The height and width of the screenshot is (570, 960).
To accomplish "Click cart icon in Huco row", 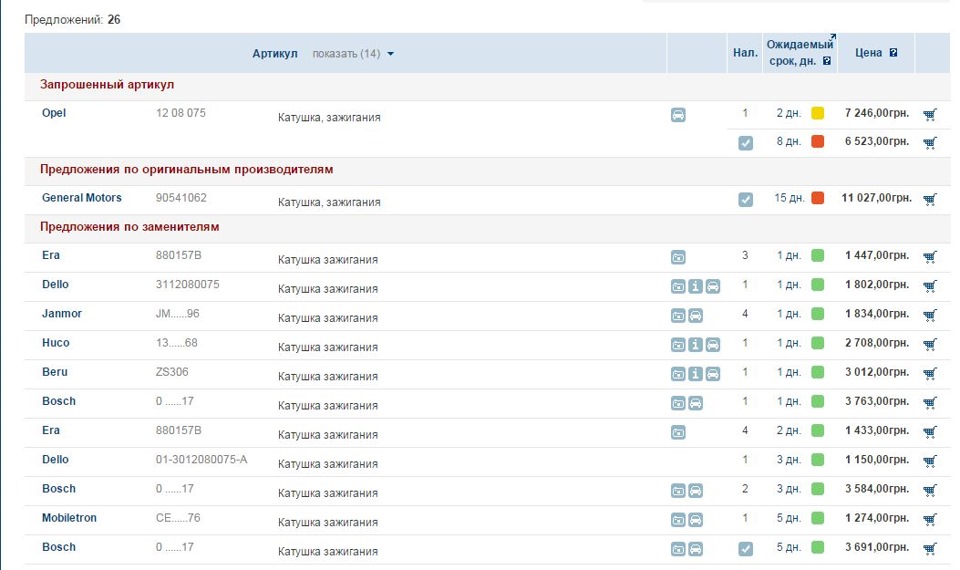I will [930, 344].
